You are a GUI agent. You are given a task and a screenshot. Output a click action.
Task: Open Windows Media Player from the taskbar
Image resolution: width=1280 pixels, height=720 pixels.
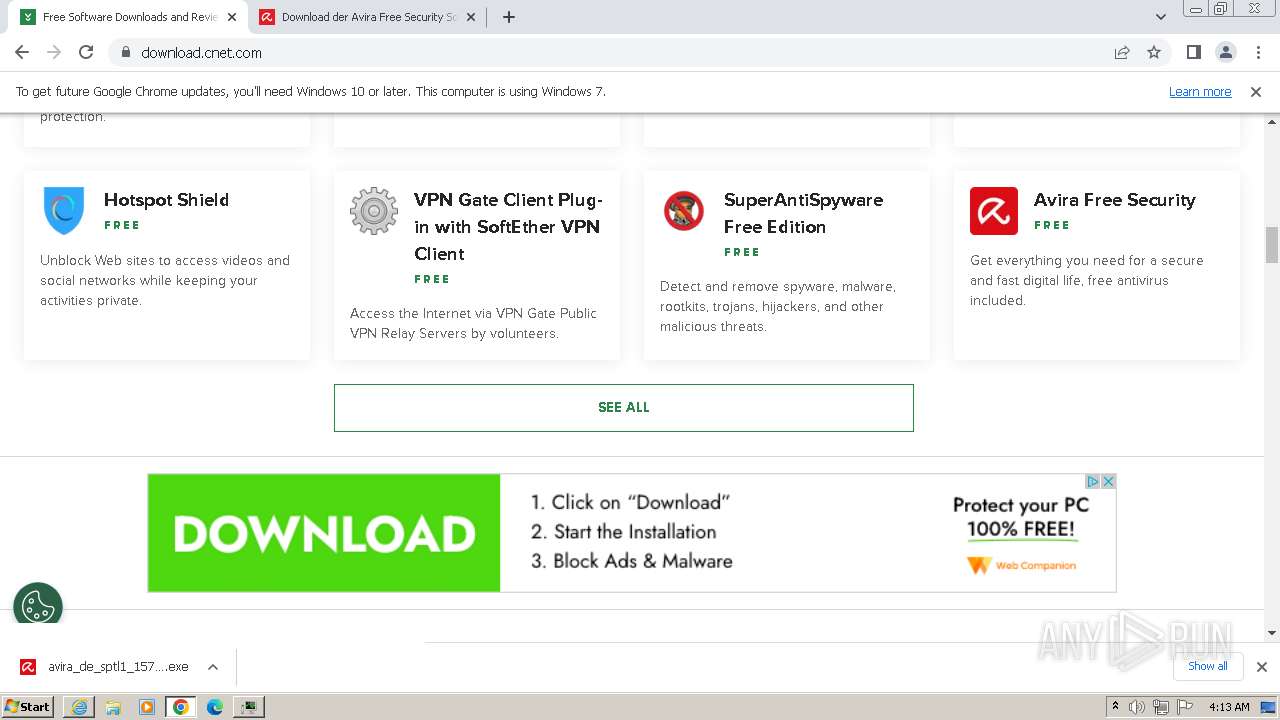(x=147, y=707)
